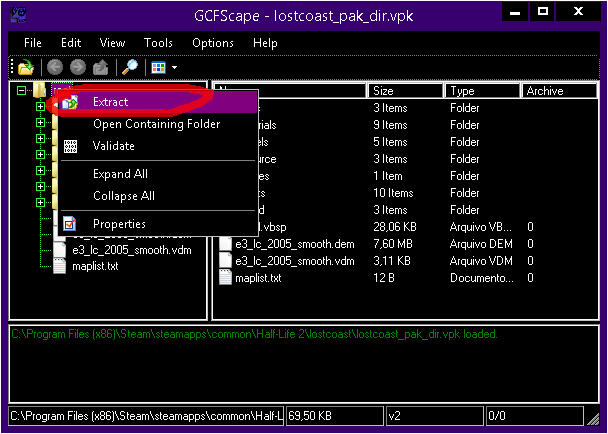This screenshot has width=608, height=434.
Task: Select e3_lc_2005_smooth.vdm in the tree
Action: (132, 250)
